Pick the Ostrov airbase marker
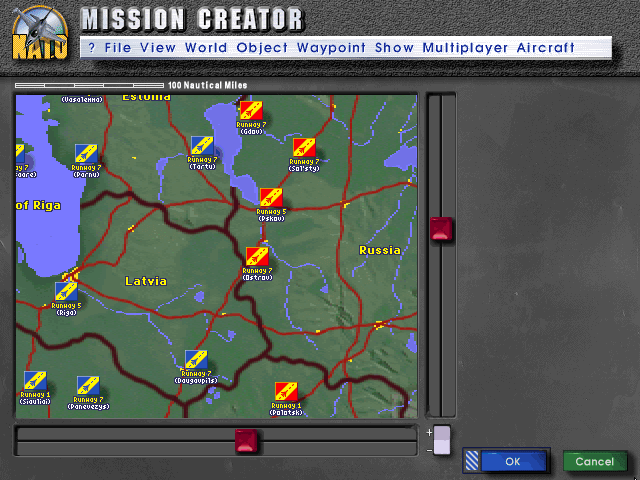Image resolution: width=640 pixels, height=480 pixels. click(257, 257)
